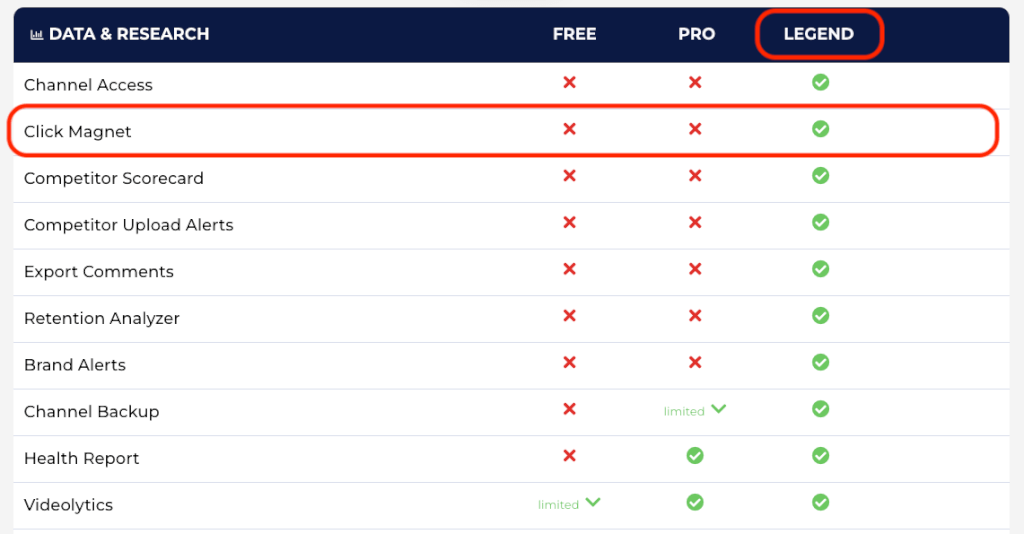Click the red X under Pro for Brand Alerts
1024x534 pixels.
coord(695,362)
